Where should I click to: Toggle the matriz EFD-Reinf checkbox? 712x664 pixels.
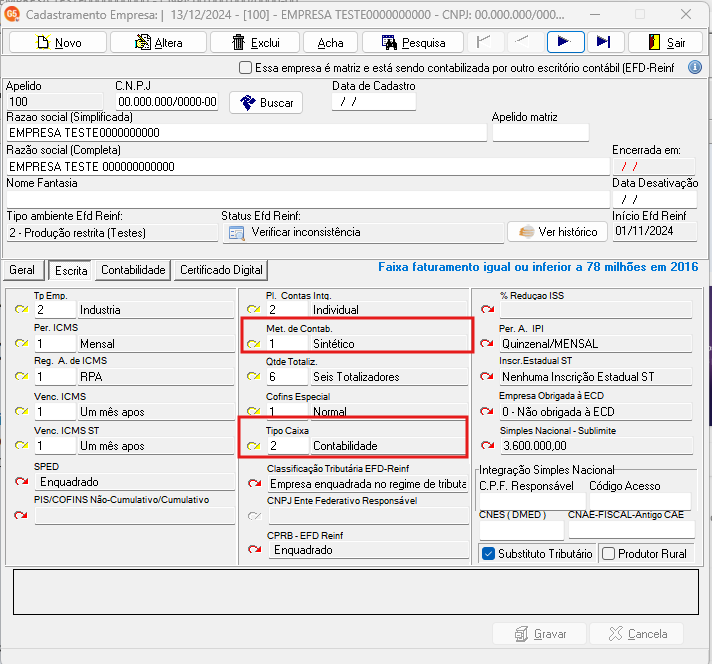pyautogui.click(x=245, y=68)
